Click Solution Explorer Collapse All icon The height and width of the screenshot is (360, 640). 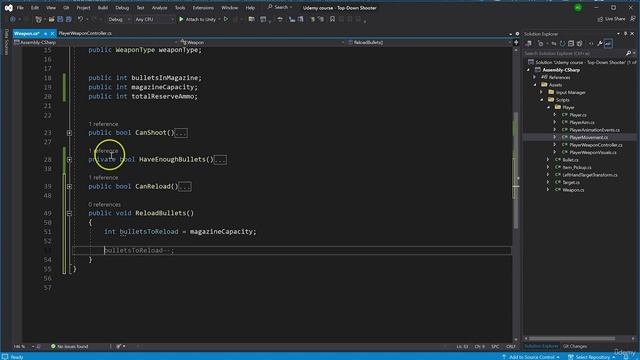[x=571, y=44]
